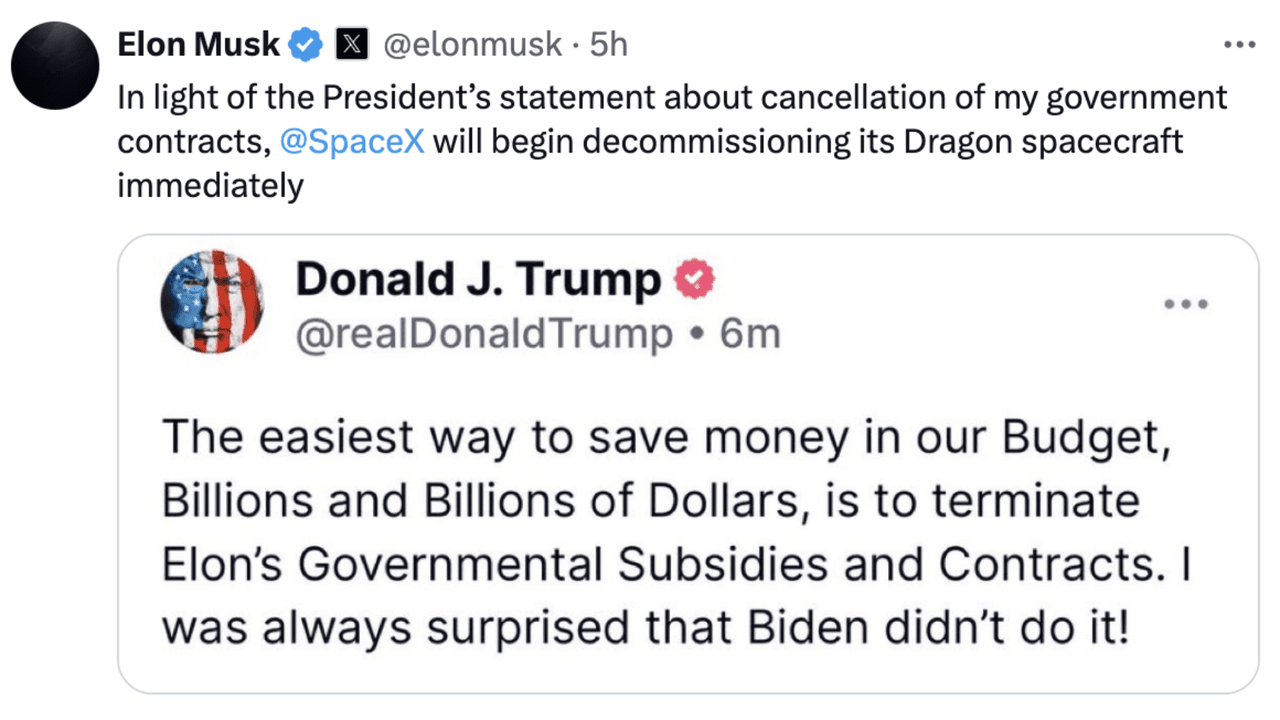The image size is (1280, 720).
Task: Click the verified badge next to @elonmusk handle
Action: [306, 43]
